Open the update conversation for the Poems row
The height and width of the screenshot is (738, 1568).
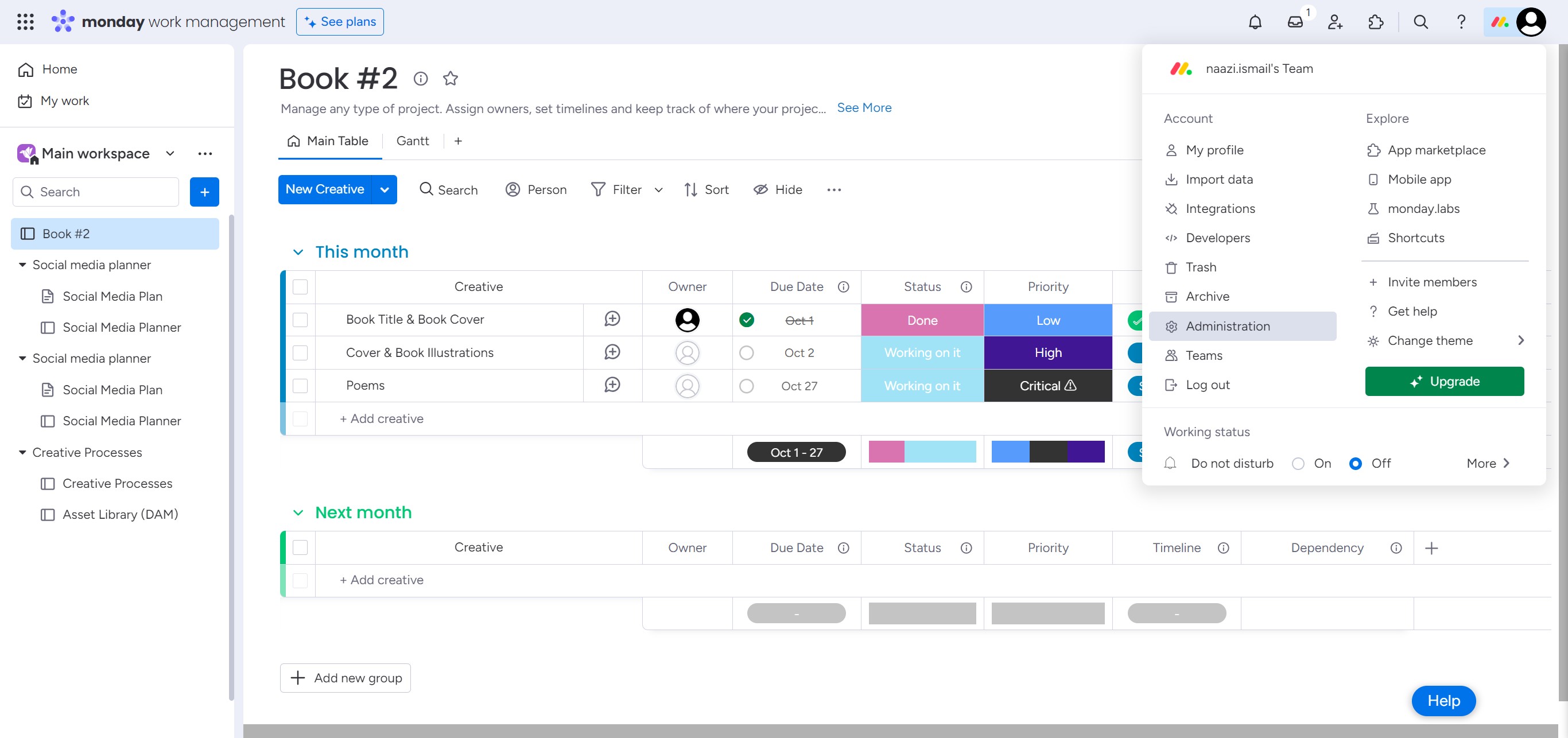[x=612, y=385]
